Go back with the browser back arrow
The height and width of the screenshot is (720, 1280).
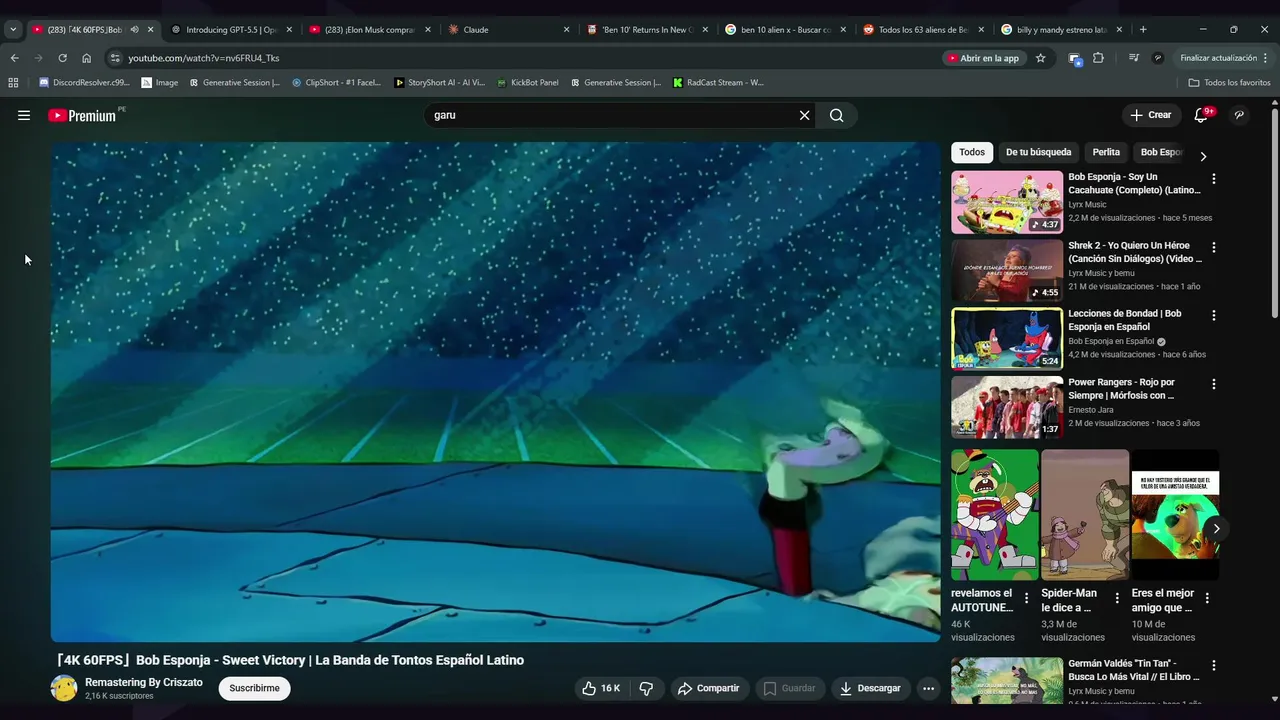[x=14, y=58]
